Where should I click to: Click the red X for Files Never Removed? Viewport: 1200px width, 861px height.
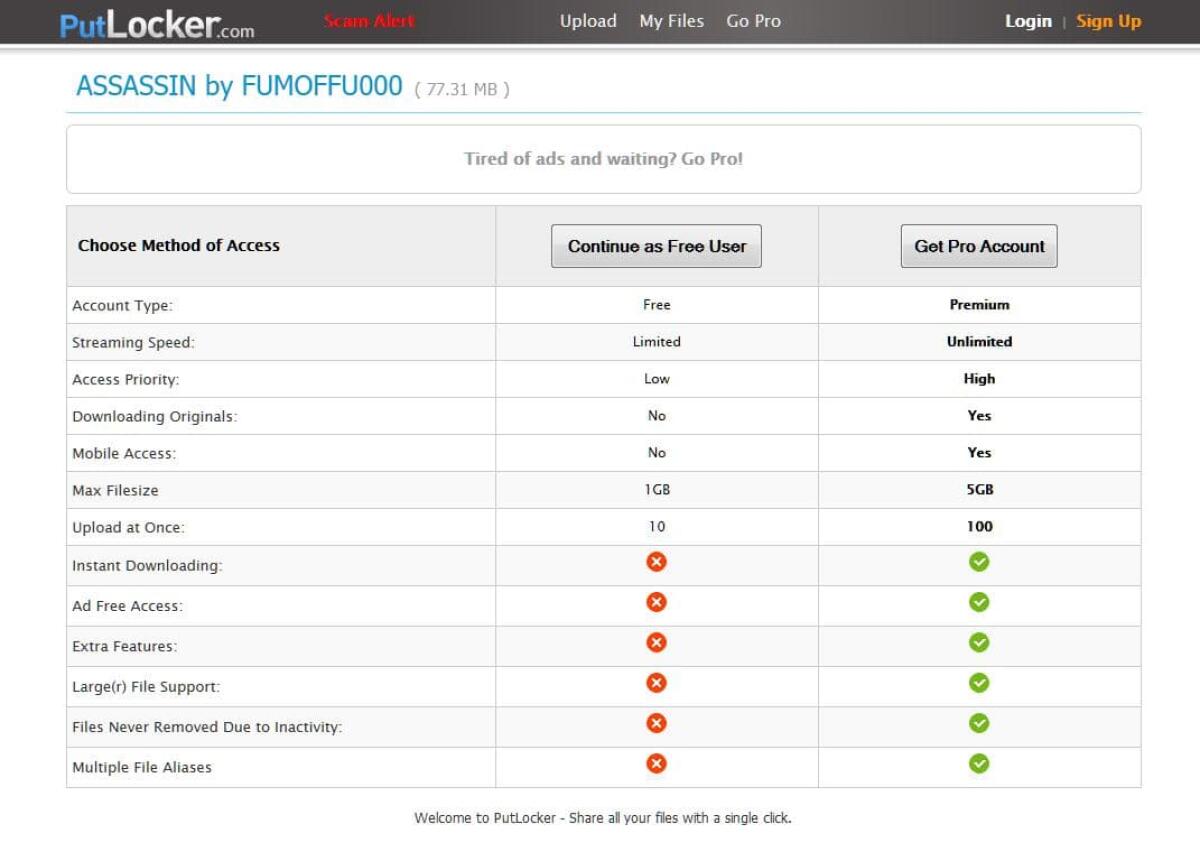[x=656, y=723]
